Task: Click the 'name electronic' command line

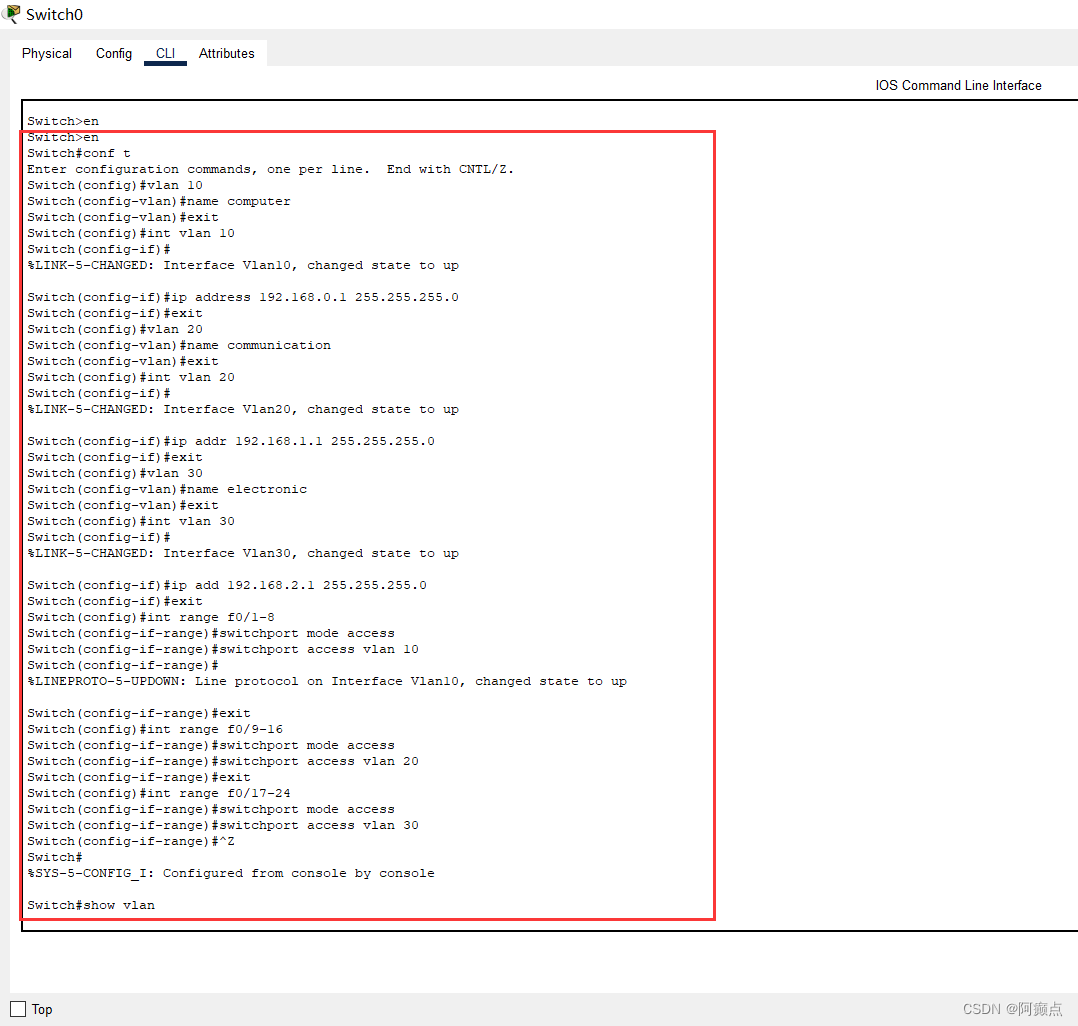Action: [167, 489]
